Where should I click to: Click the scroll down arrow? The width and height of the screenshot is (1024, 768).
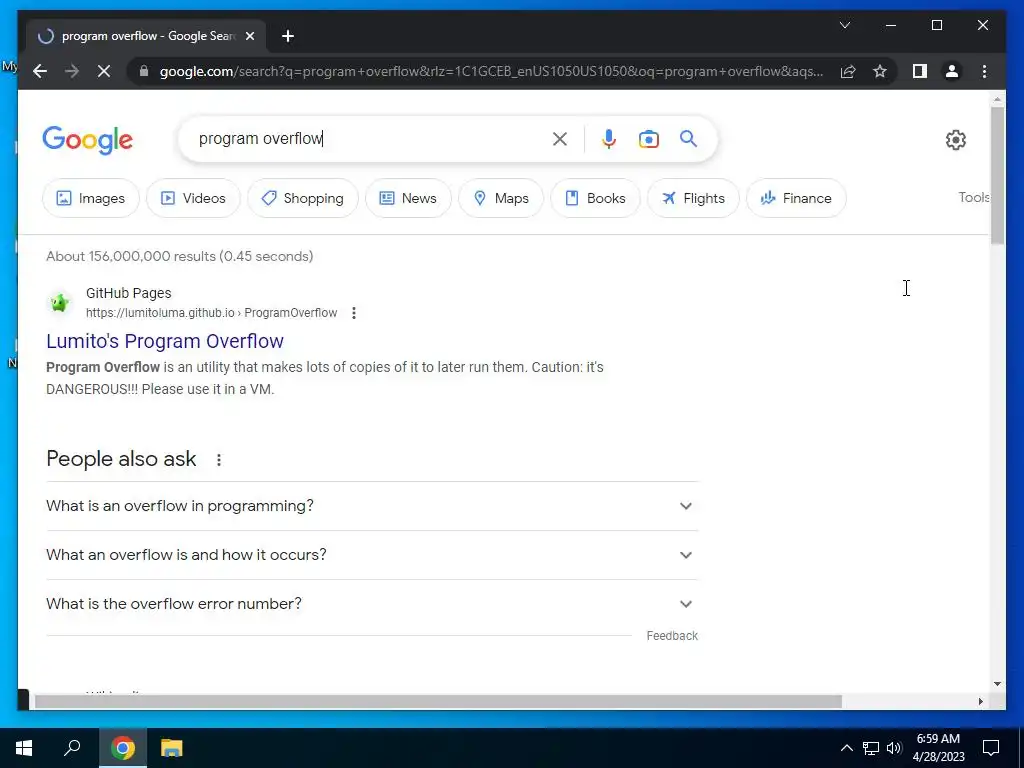(x=997, y=684)
